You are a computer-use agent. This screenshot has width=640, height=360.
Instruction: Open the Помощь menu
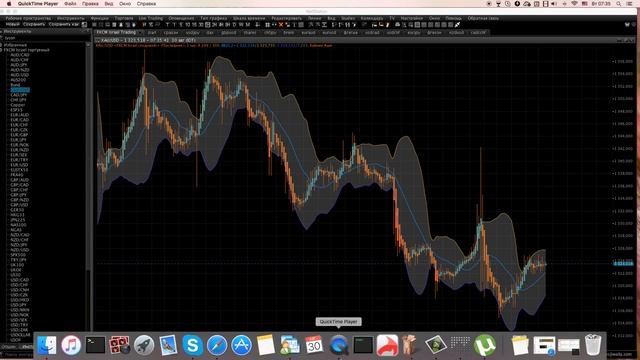(x=453, y=18)
